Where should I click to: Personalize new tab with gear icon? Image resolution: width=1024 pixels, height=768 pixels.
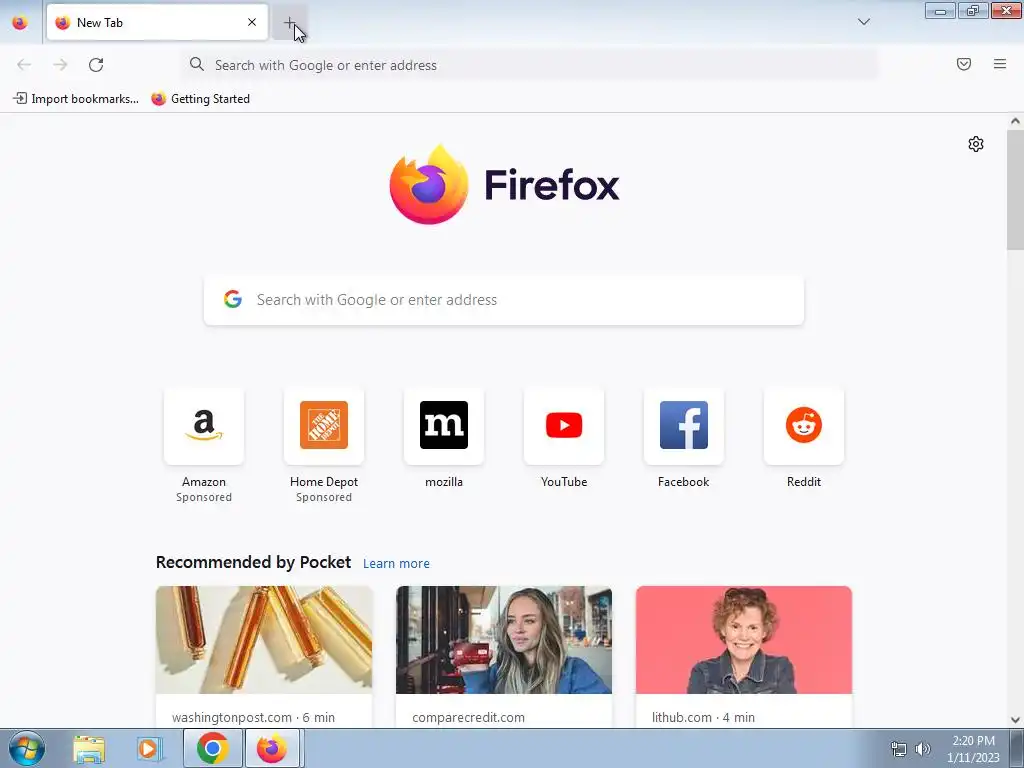(976, 144)
